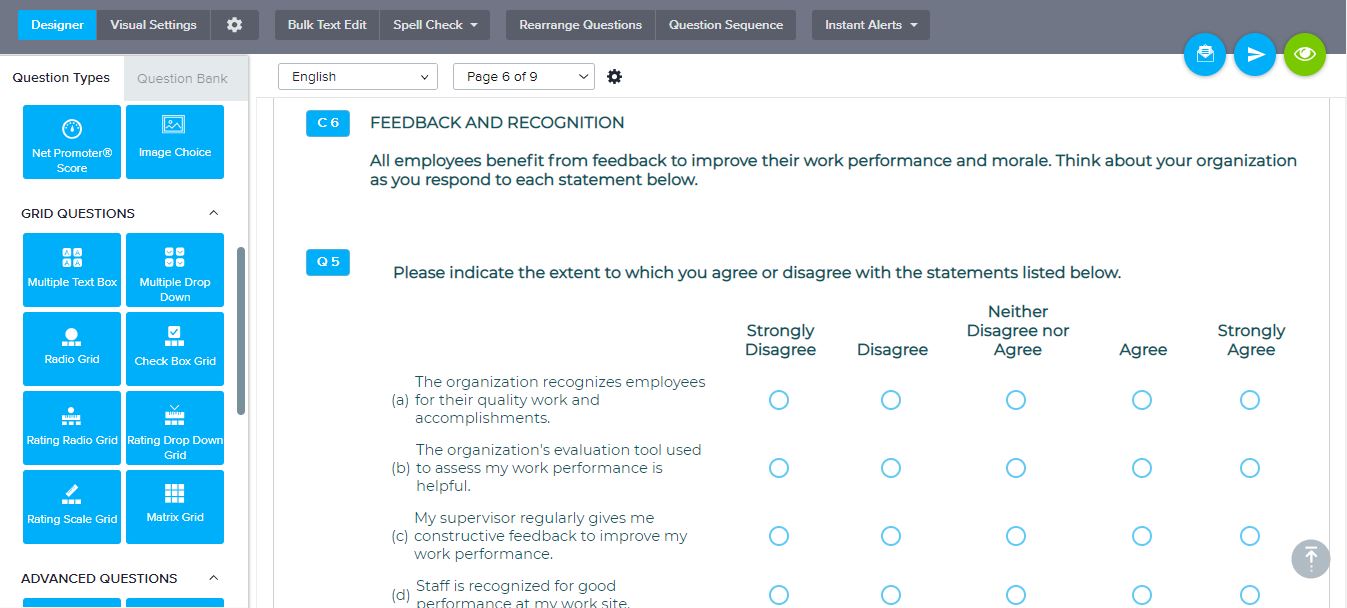Open the Visual Settings tab

pyautogui.click(x=153, y=25)
